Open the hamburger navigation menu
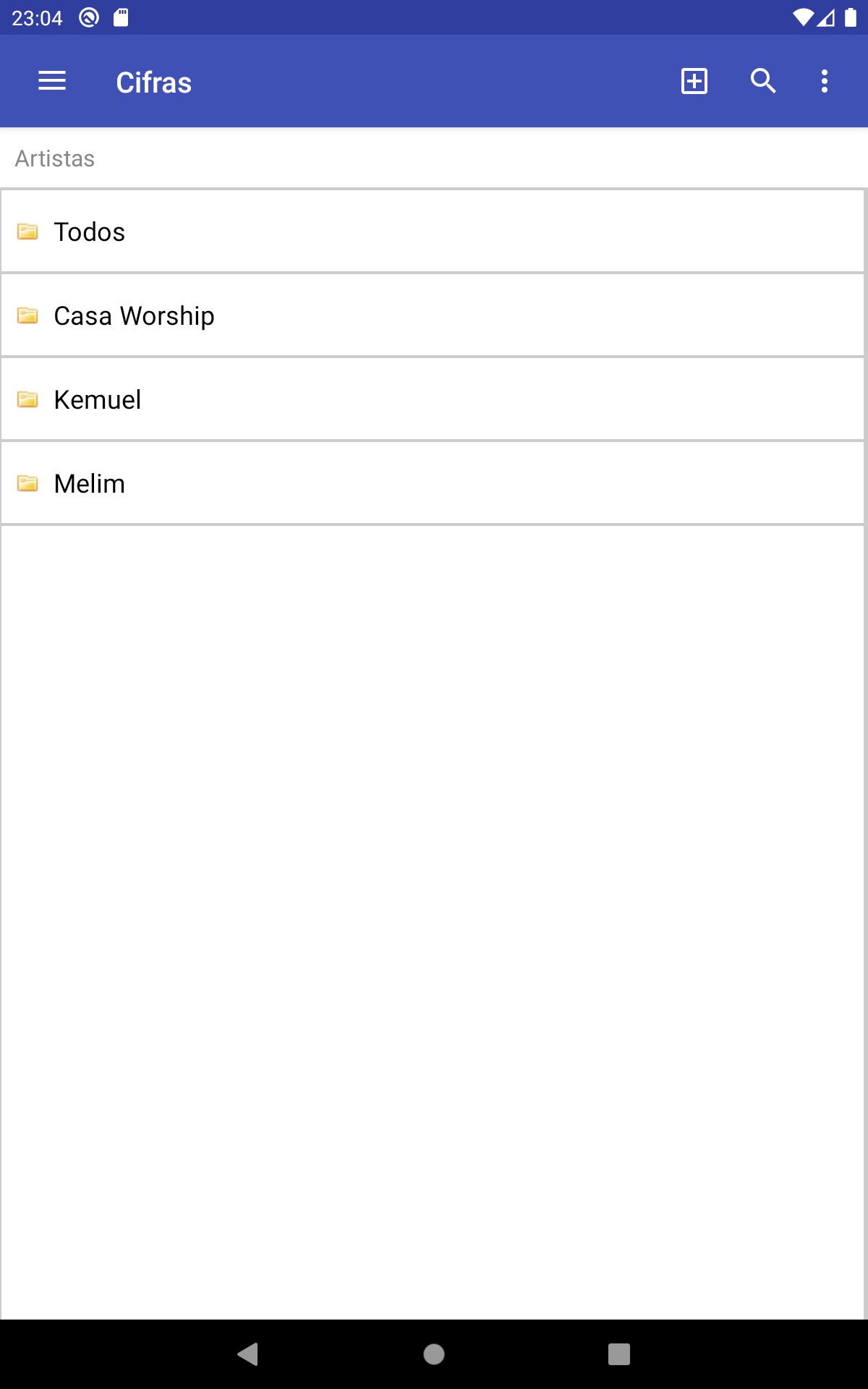 tap(52, 81)
